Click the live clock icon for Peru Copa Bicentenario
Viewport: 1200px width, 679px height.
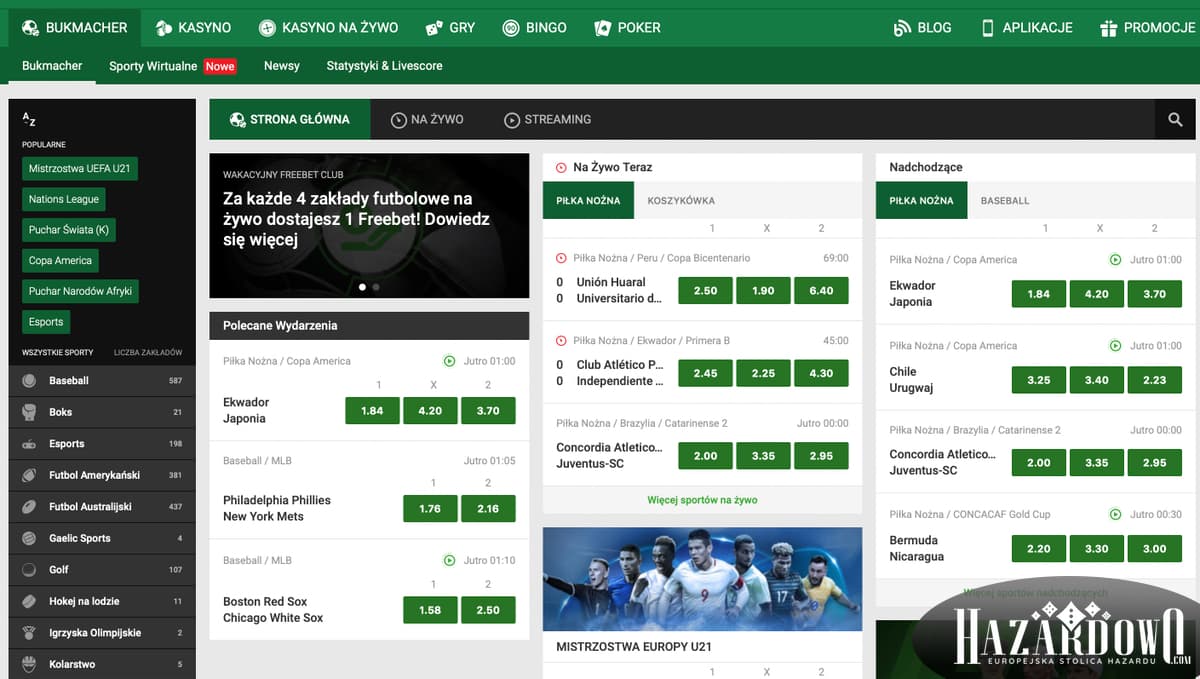point(561,258)
